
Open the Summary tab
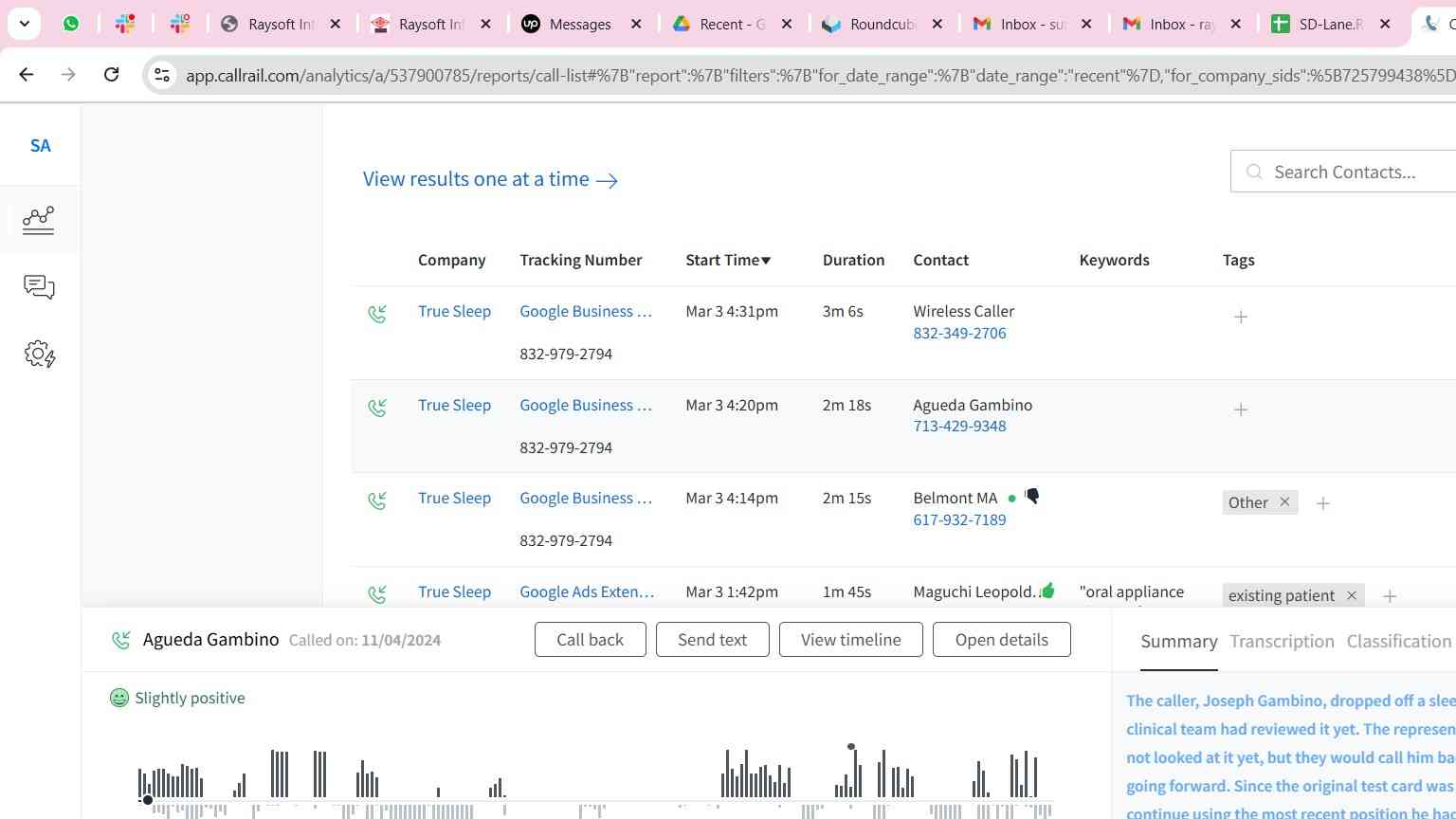pos(1178,641)
